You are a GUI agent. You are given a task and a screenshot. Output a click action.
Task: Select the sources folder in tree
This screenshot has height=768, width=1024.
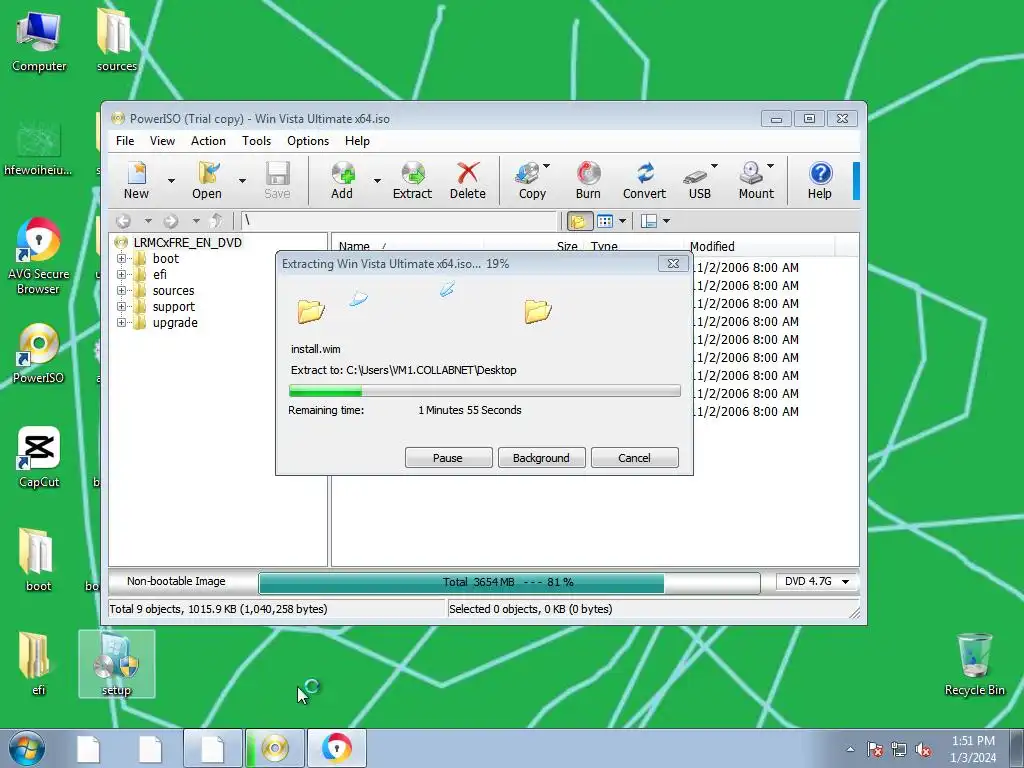(x=173, y=291)
